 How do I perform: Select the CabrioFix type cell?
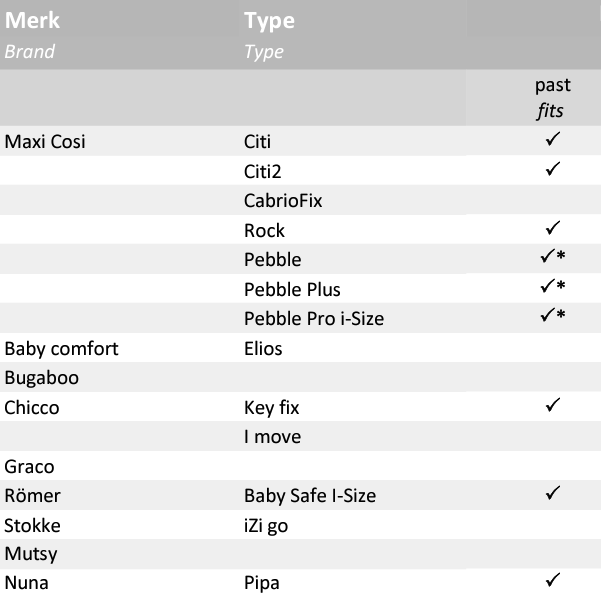283,200
